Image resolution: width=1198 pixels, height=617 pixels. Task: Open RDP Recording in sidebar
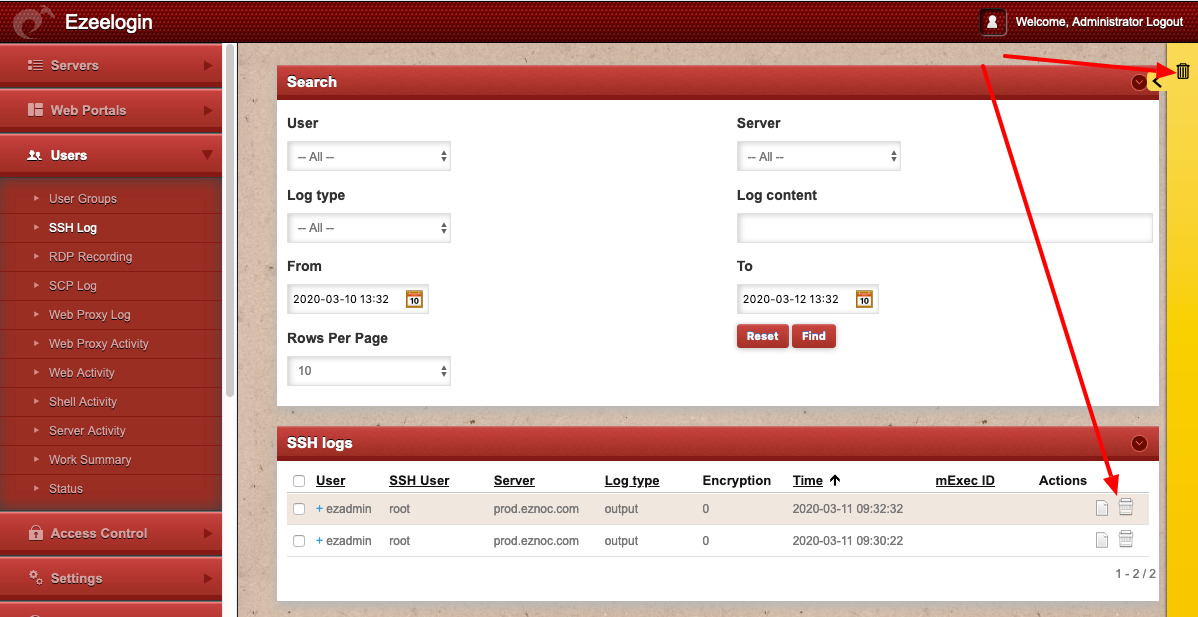click(x=90, y=257)
